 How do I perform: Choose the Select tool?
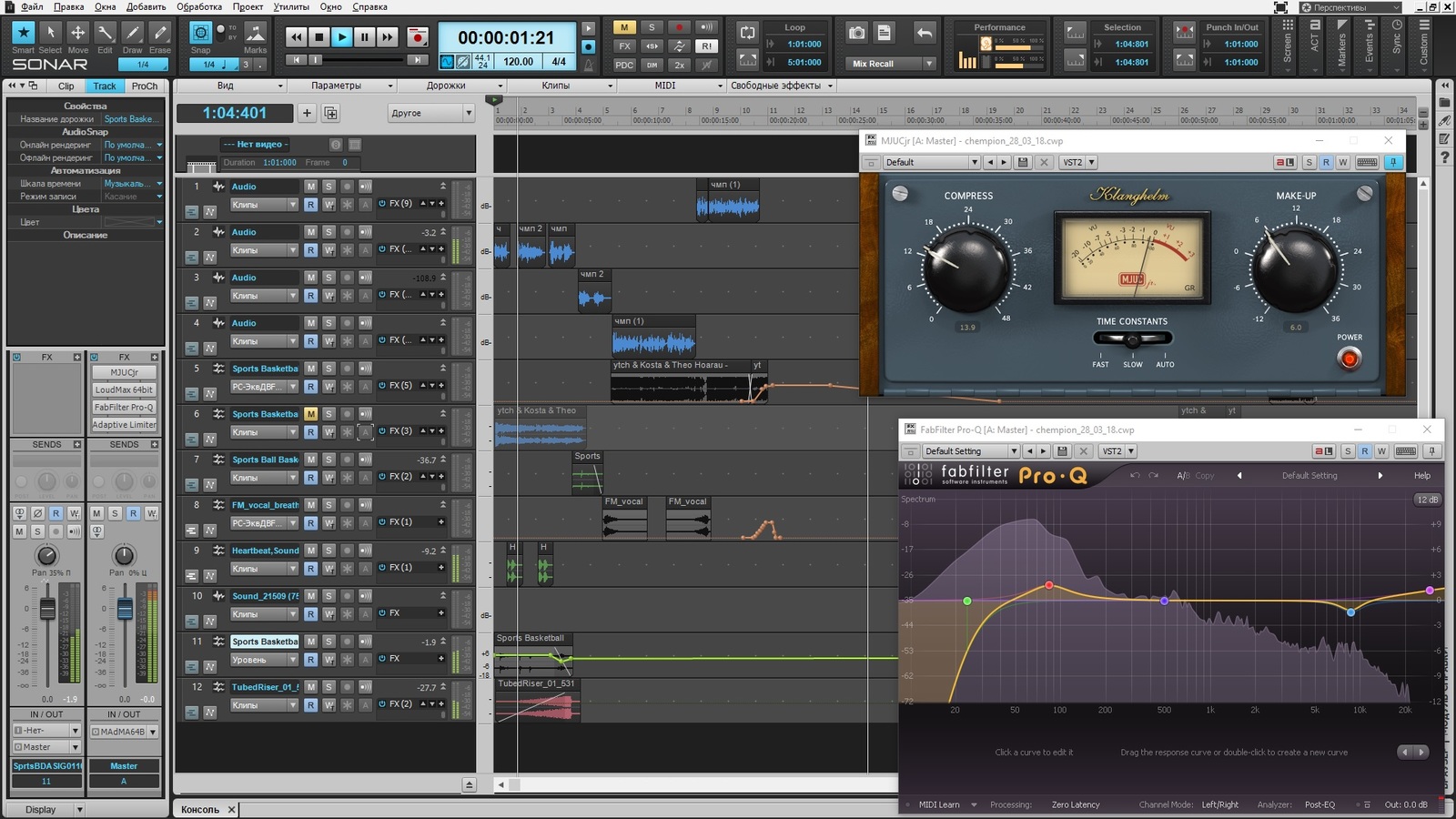pyautogui.click(x=50, y=32)
